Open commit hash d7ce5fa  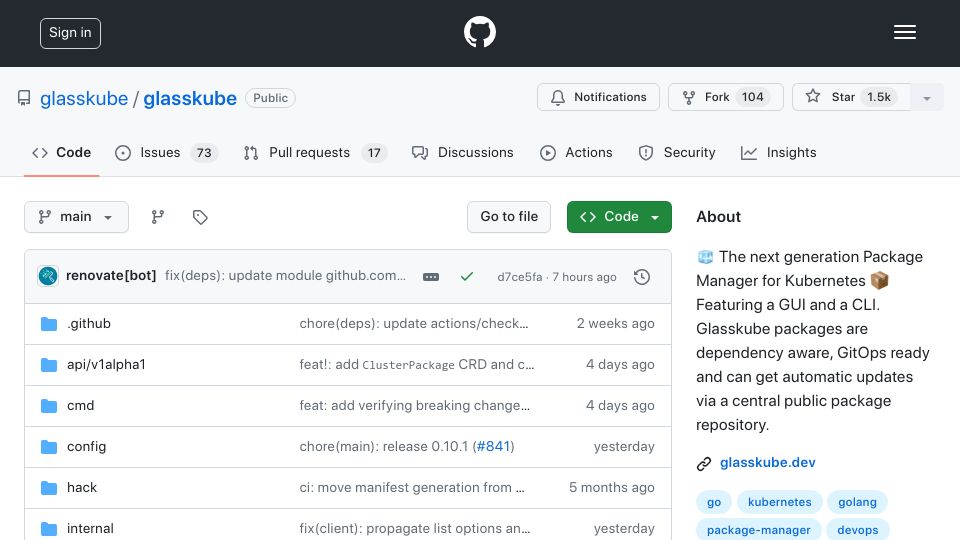click(519, 277)
